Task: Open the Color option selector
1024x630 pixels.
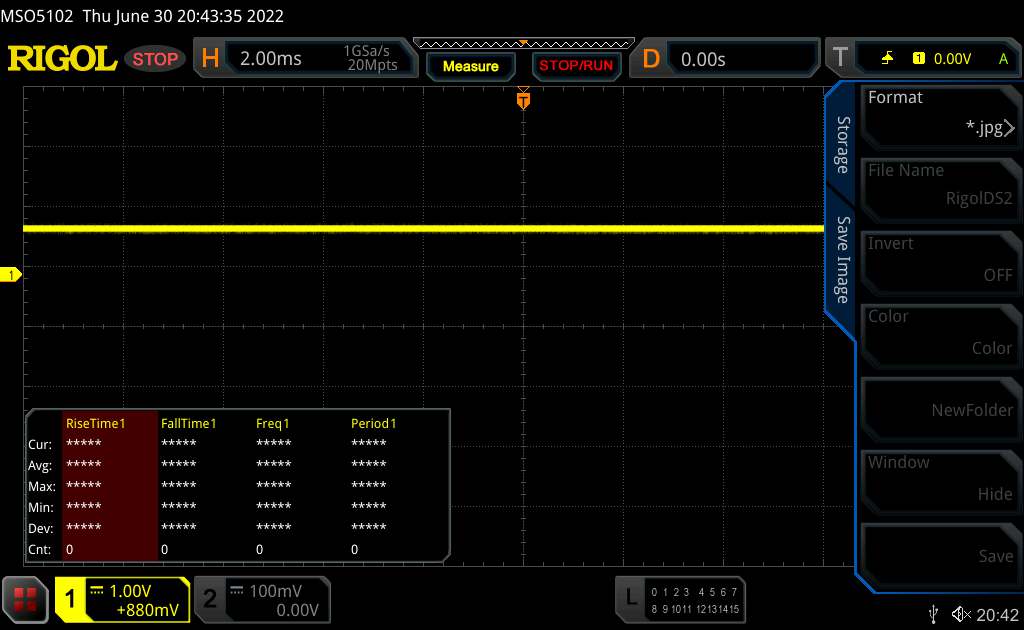Action: click(940, 333)
